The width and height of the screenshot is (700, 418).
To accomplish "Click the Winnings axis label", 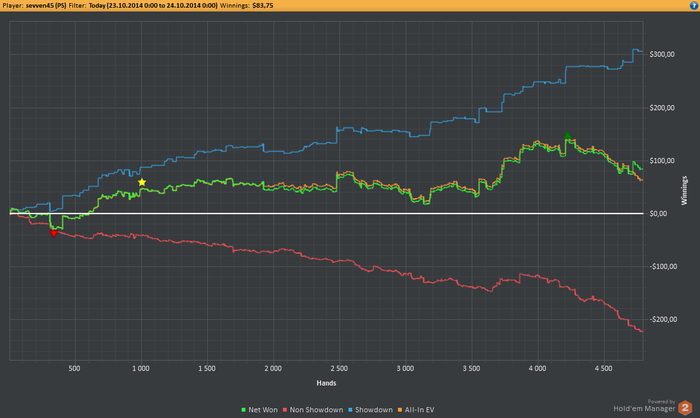I will 684,191.
